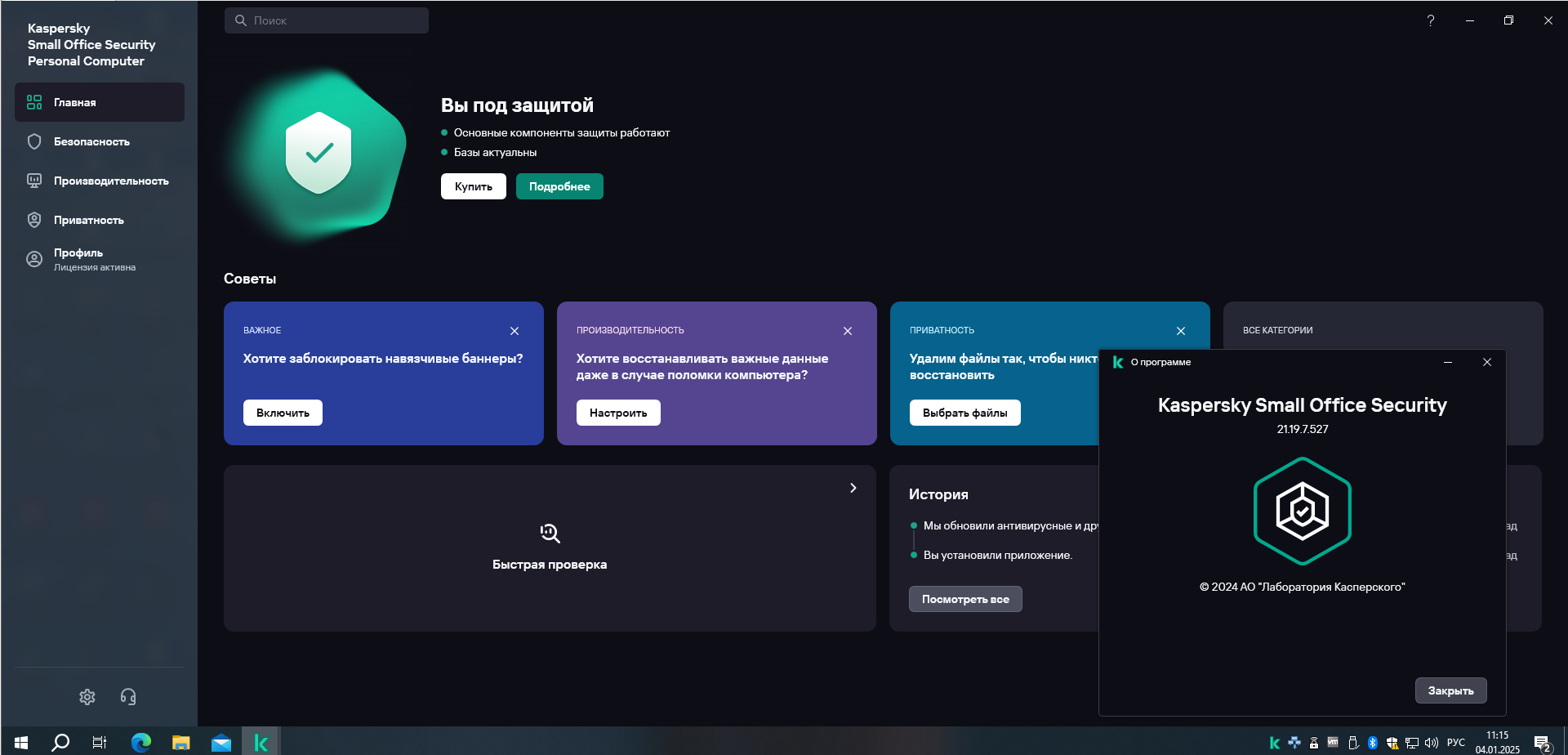
Task: Click the Приватность badge icon
Action: (x=34, y=220)
